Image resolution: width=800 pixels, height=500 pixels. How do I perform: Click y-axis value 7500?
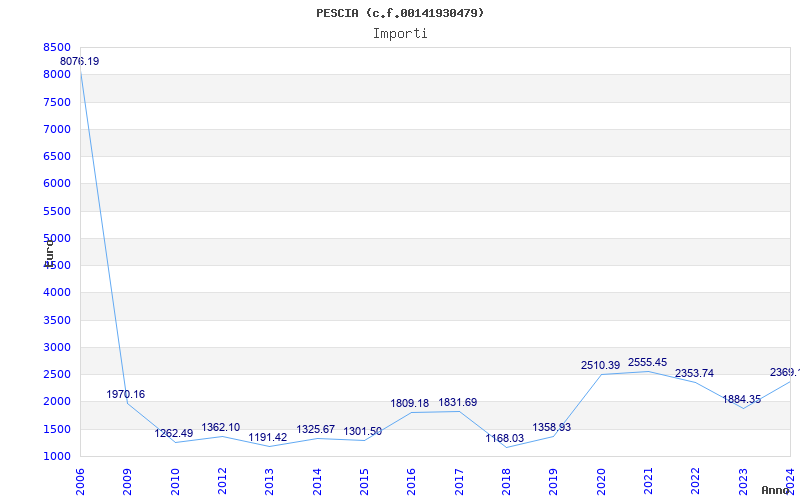57,102
